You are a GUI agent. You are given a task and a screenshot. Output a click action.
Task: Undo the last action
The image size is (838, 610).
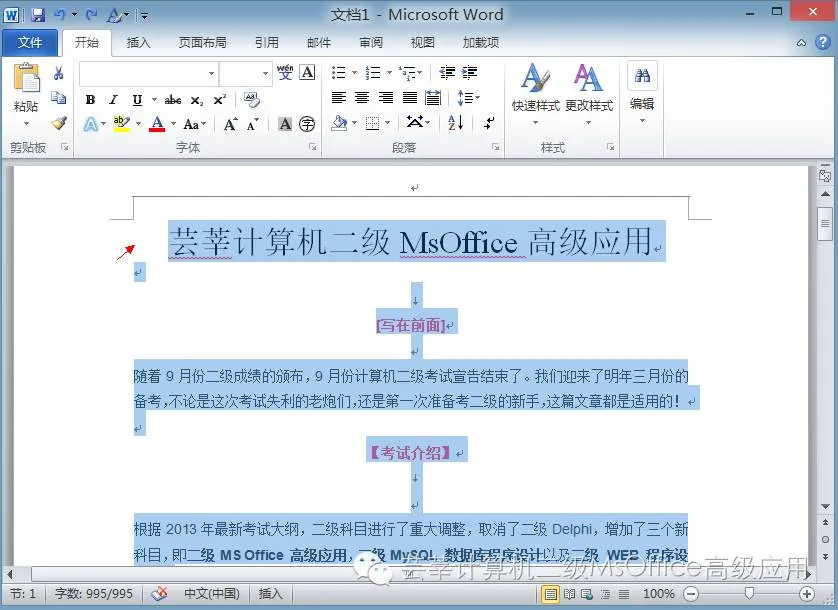[59, 15]
